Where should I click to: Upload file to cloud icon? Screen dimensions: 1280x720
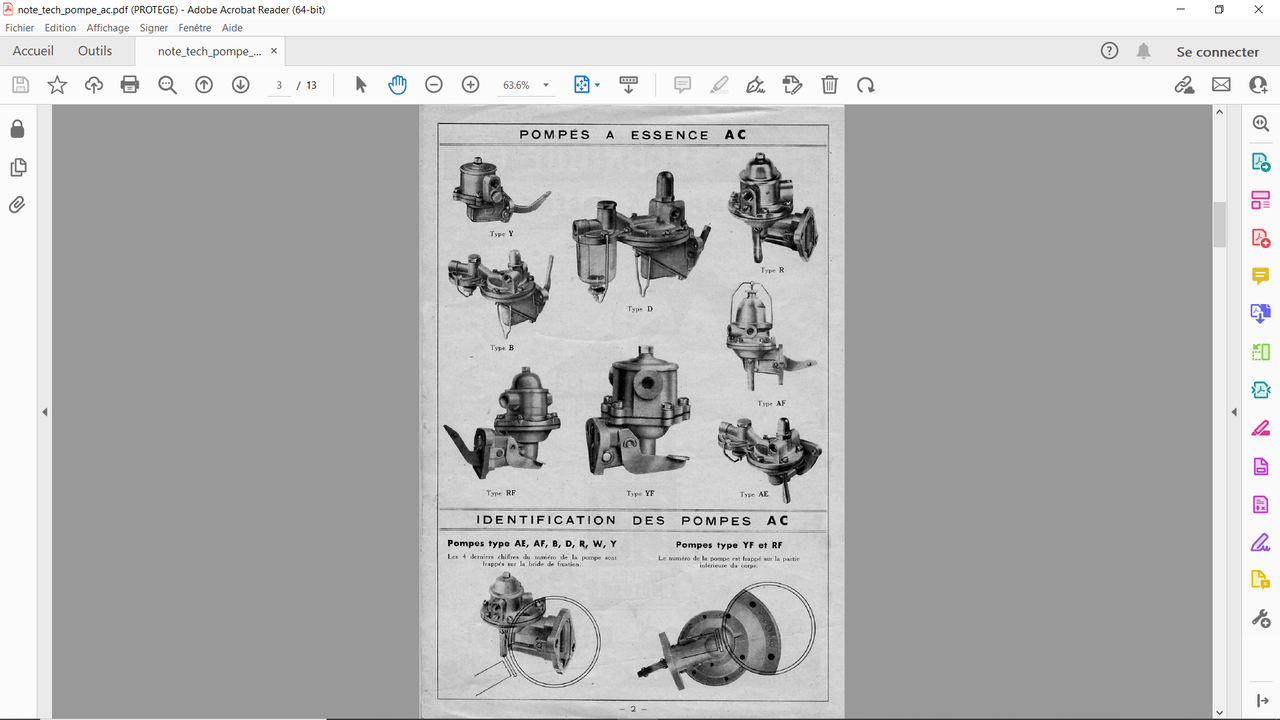pyautogui.click(x=93, y=85)
